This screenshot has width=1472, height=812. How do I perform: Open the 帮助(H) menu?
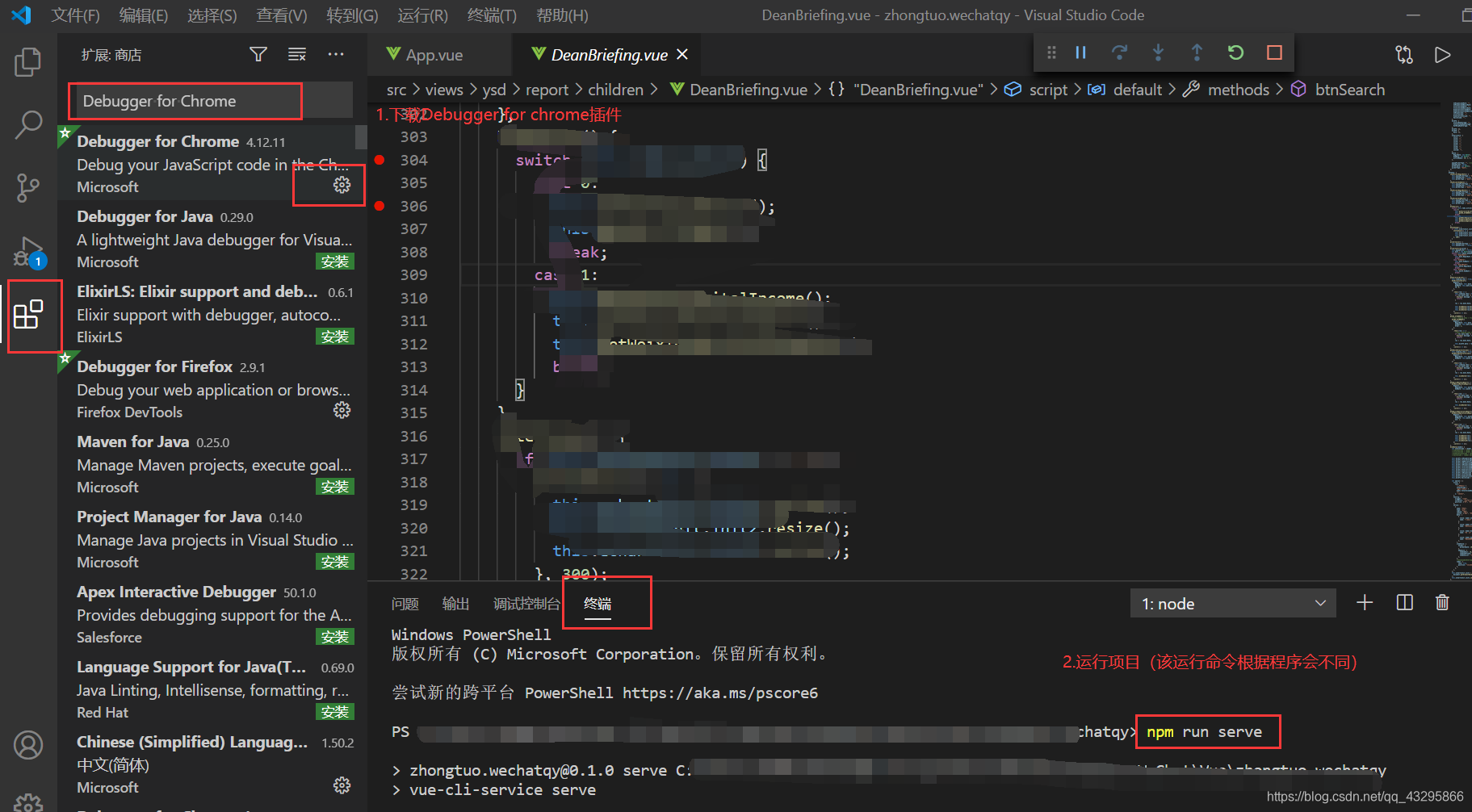562,15
